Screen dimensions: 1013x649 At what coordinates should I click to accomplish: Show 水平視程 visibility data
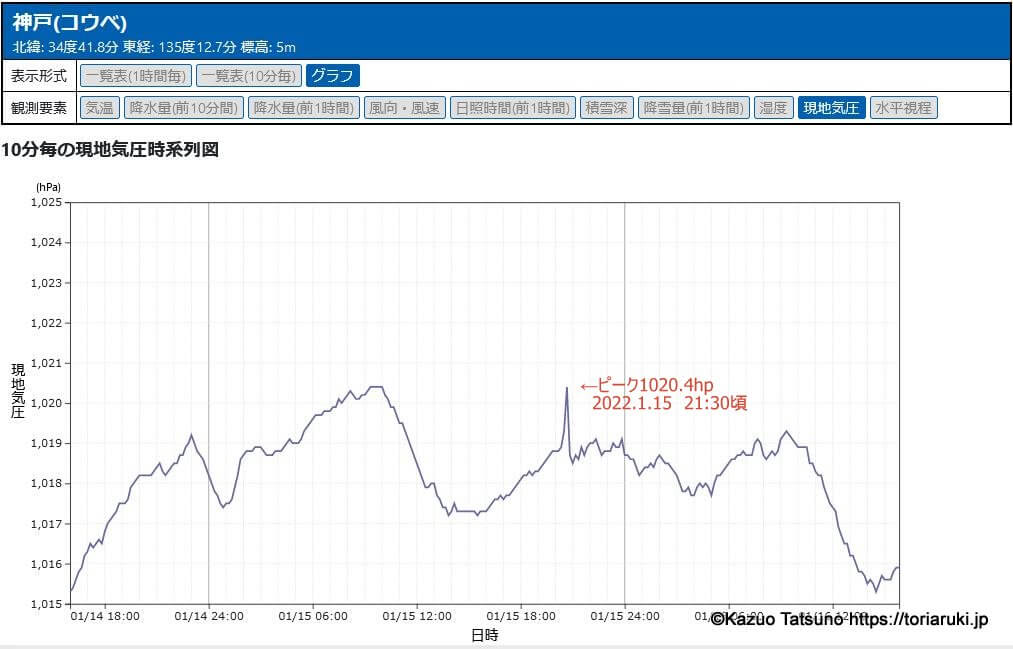click(x=903, y=108)
